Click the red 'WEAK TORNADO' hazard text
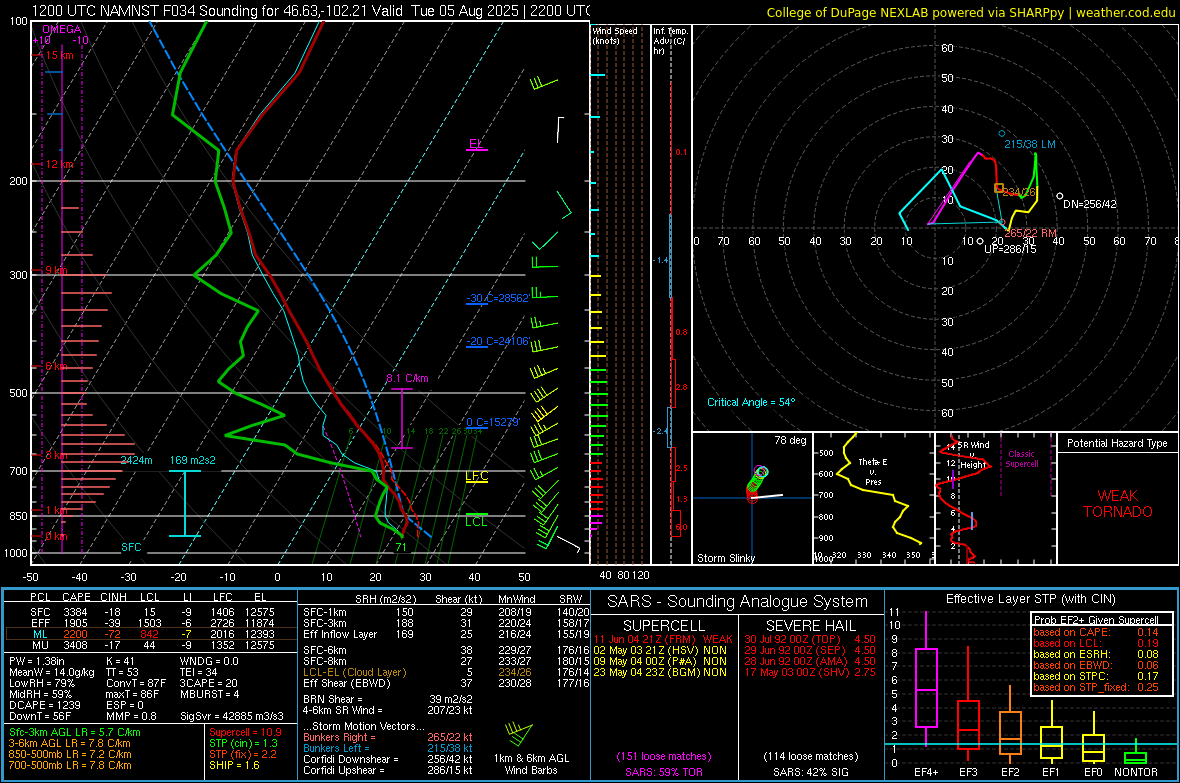 (x=1118, y=504)
